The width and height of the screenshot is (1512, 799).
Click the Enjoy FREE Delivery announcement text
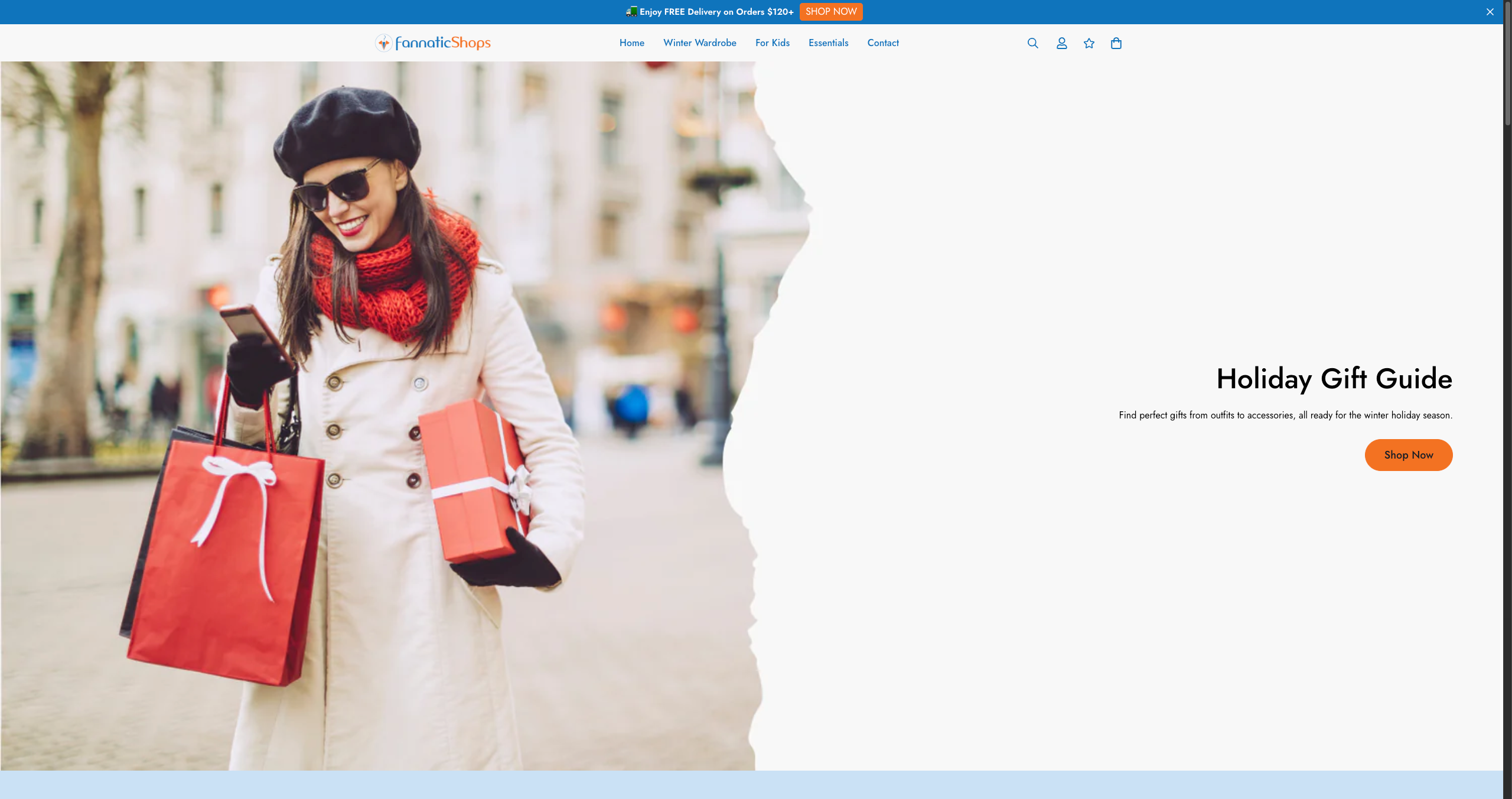[716, 12]
